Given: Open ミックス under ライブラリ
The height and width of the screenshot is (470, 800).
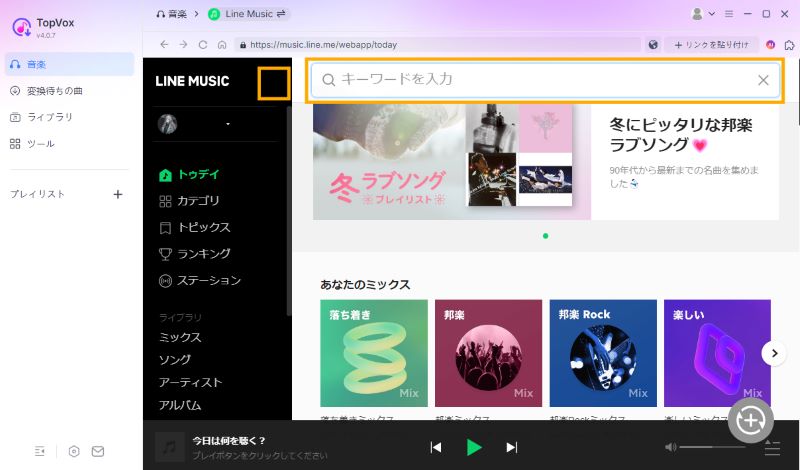Looking at the screenshot, I should coord(180,337).
